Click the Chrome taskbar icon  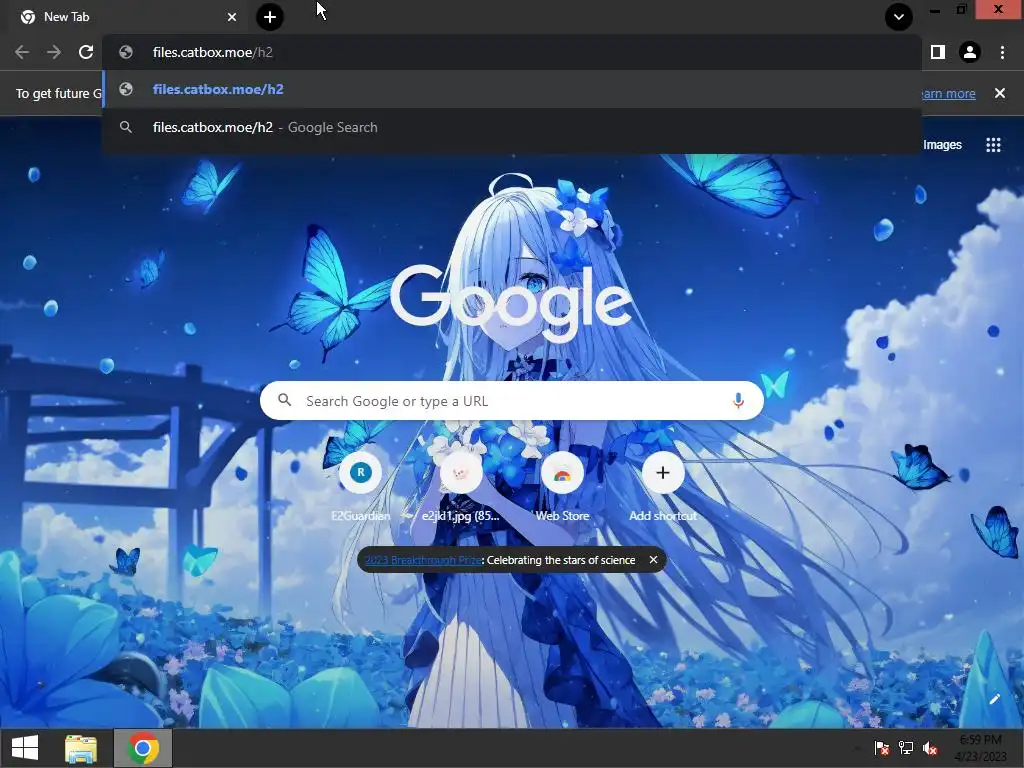point(143,748)
